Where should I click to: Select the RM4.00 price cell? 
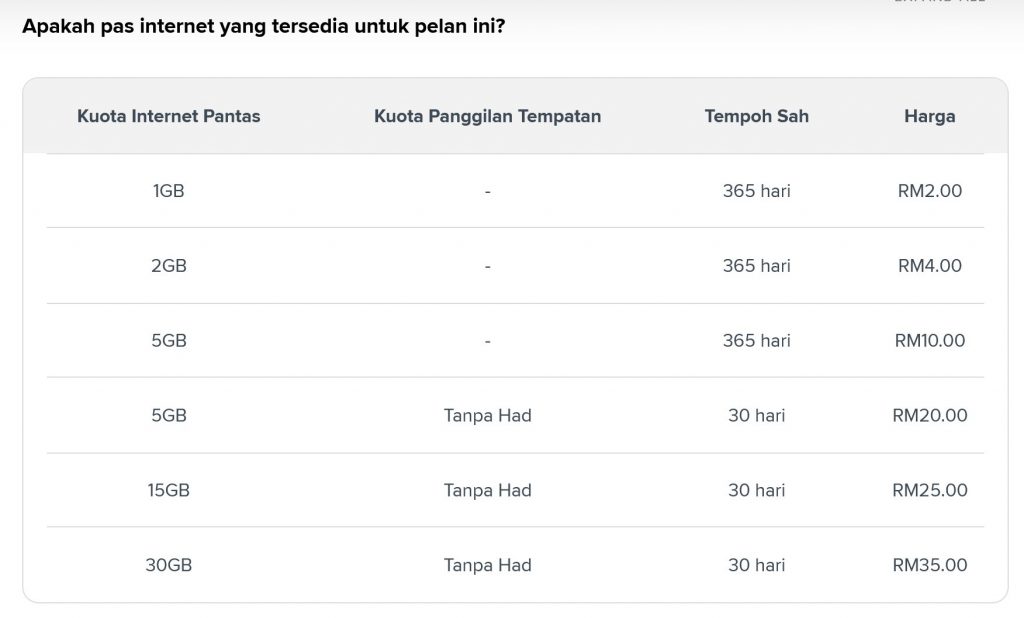pyautogui.click(x=929, y=266)
